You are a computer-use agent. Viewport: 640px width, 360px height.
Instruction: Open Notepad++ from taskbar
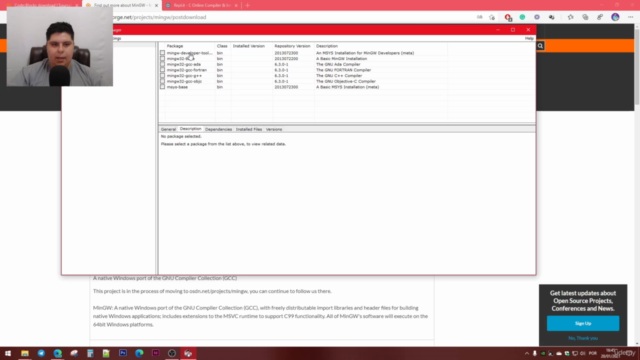(x=106, y=353)
